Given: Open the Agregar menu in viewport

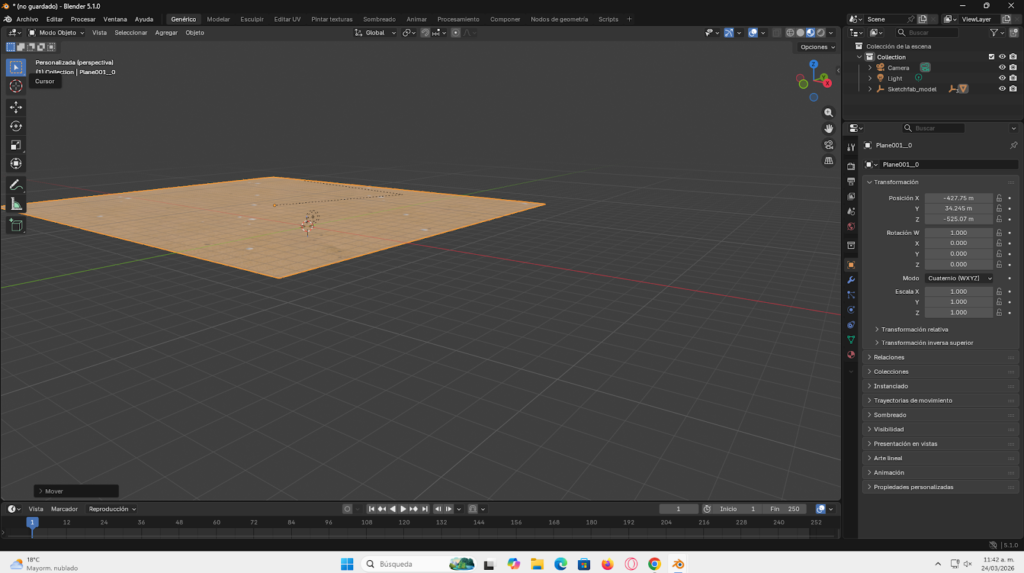Looking at the screenshot, I should coord(166,33).
